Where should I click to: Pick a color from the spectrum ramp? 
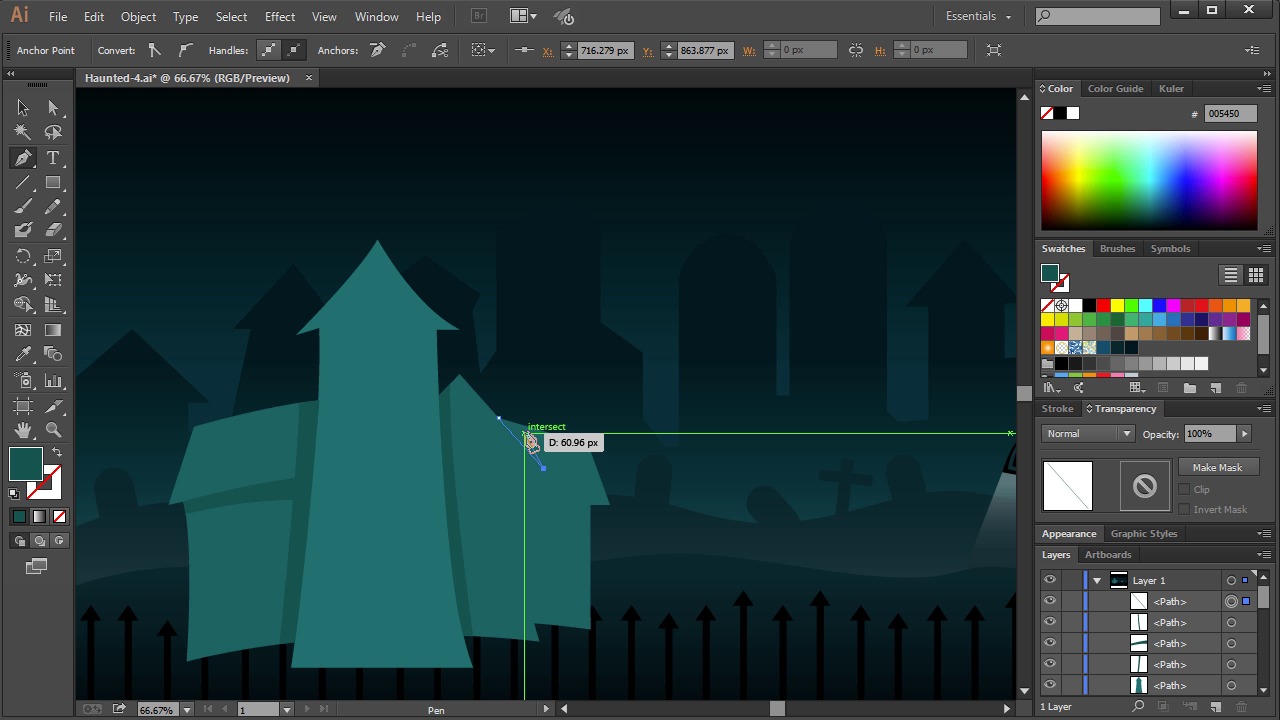(1149, 180)
